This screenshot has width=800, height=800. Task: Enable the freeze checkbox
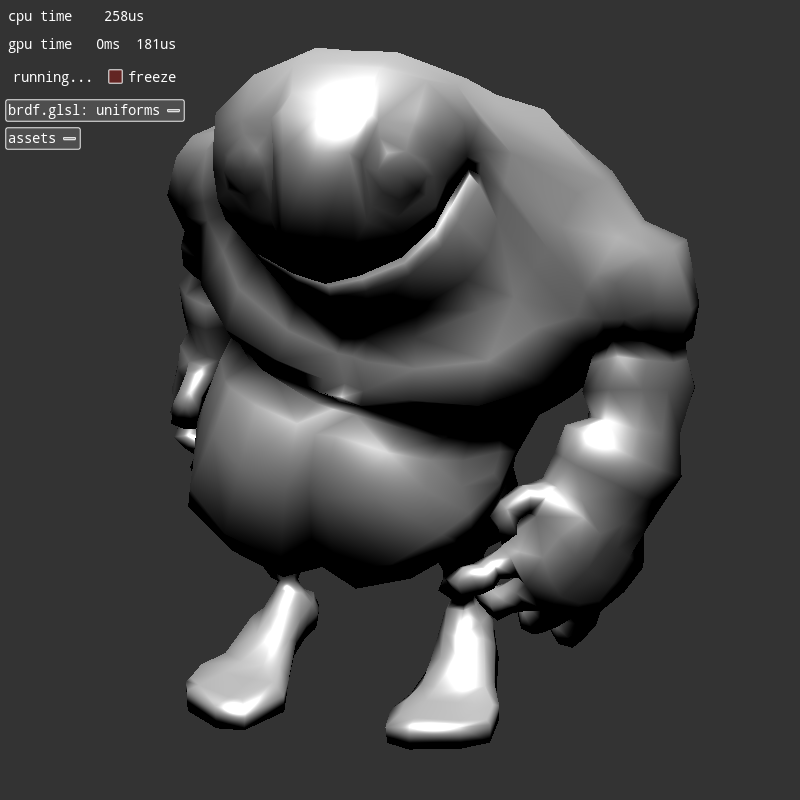[115, 77]
